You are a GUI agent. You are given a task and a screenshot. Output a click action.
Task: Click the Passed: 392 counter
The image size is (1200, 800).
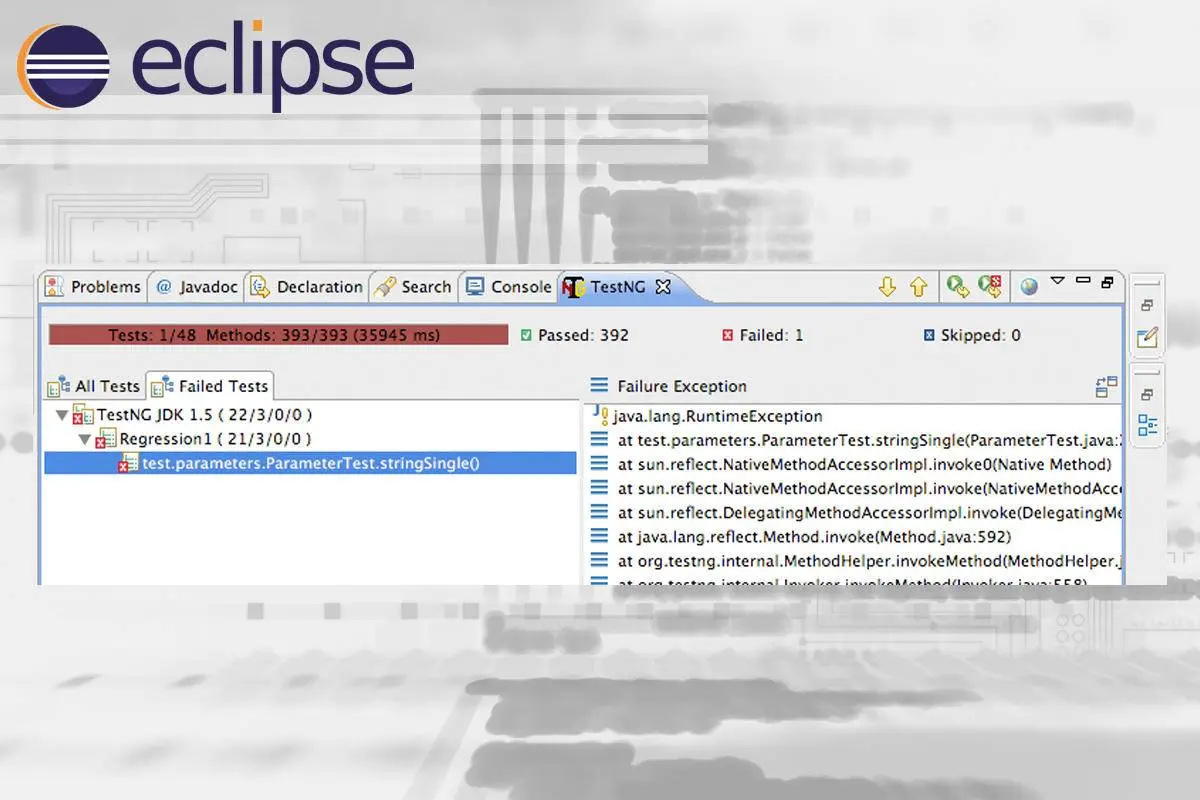(575, 335)
